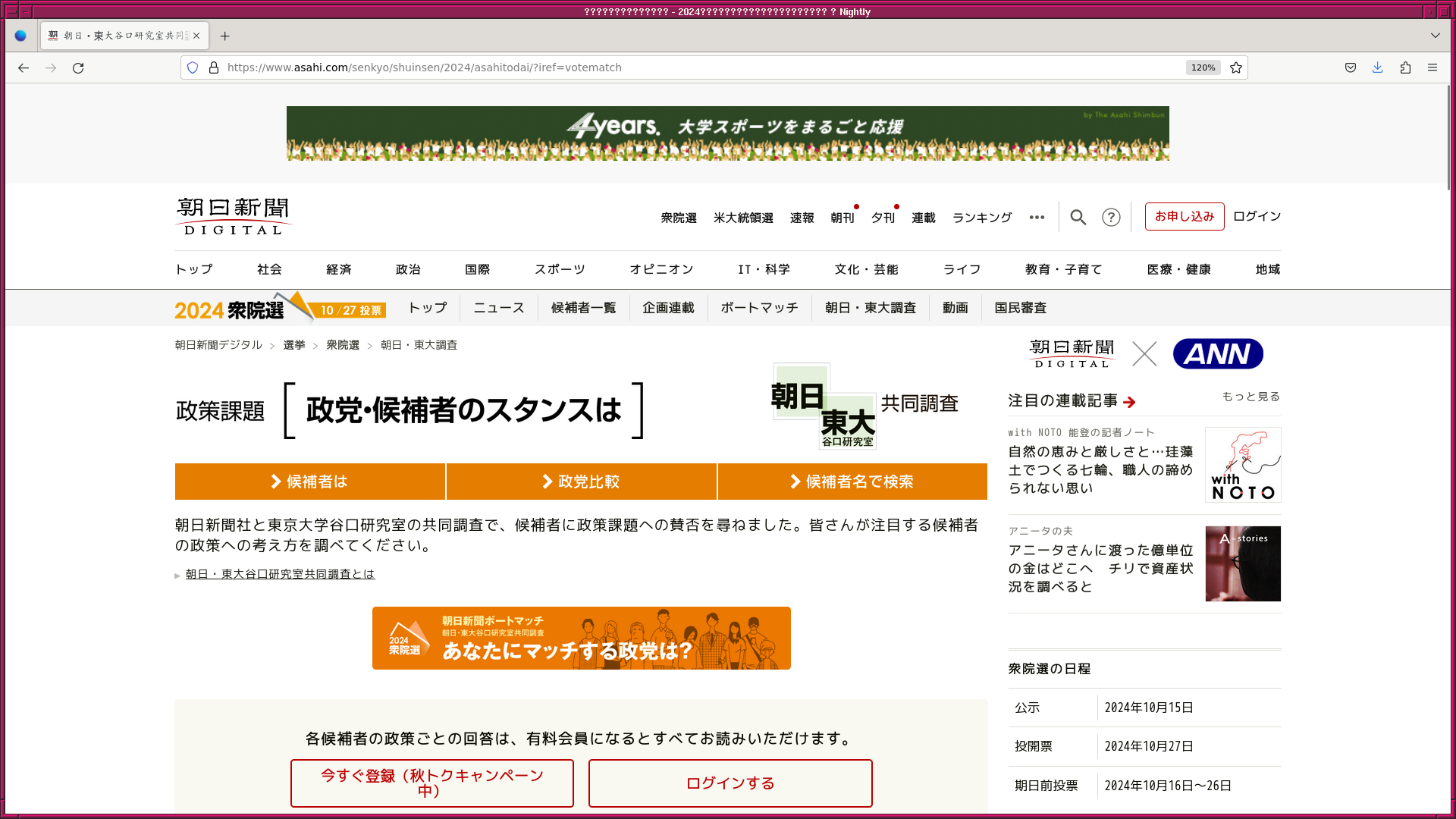
Task: Bookmark page with the star icon
Action: pyautogui.click(x=1236, y=67)
